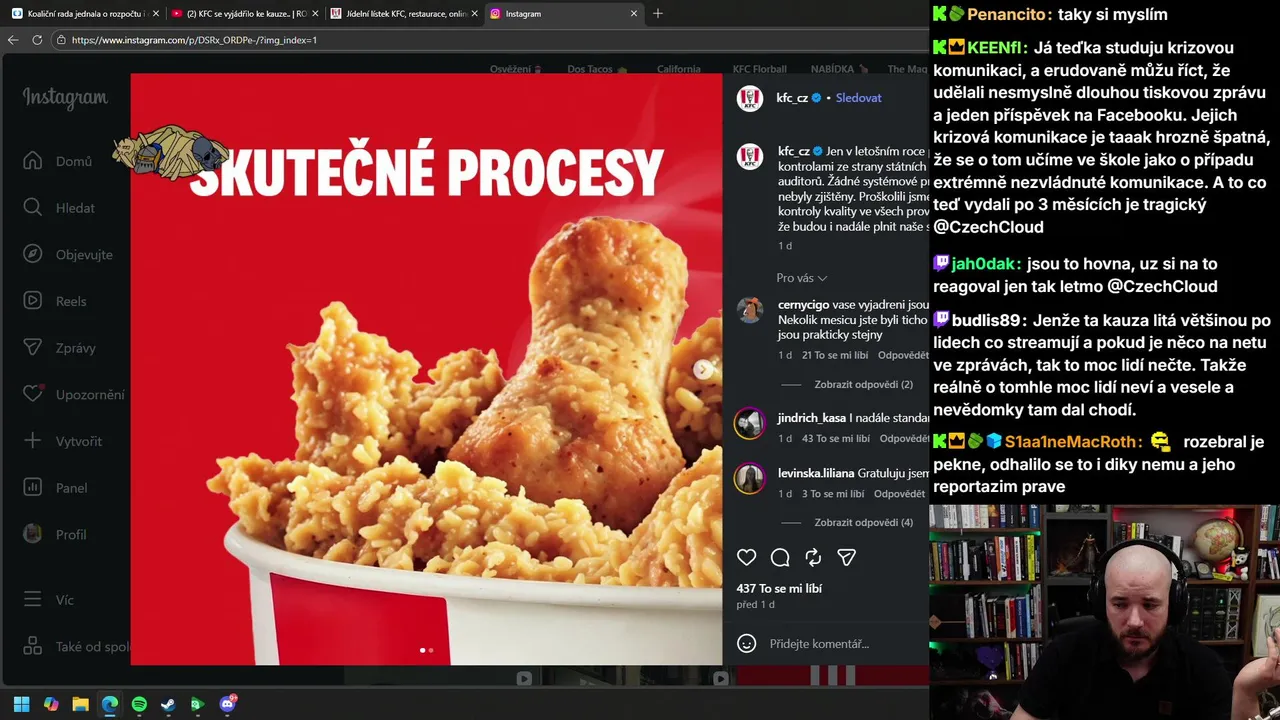The width and height of the screenshot is (1280, 720).
Task: Click the KFC post image
Action: [426, 369]
